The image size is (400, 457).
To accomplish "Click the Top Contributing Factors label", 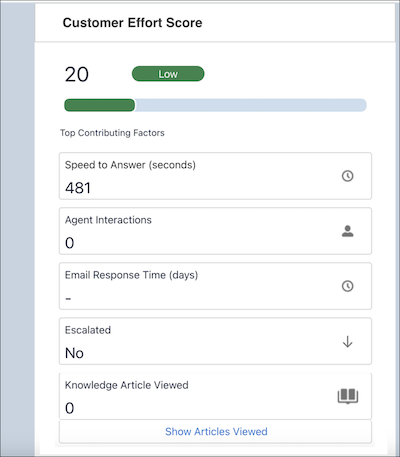I will pyautogui.click(x=112, y=133).
